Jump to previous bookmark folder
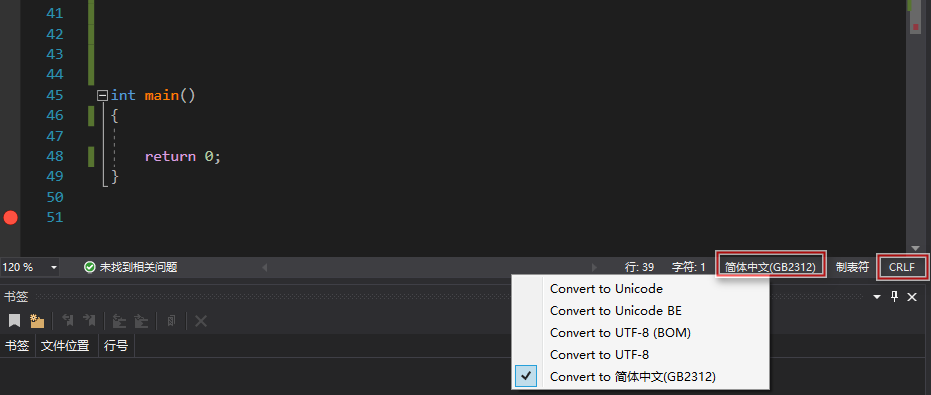The width and height of the screenshot is (931, 395). [x=119, y=321]
